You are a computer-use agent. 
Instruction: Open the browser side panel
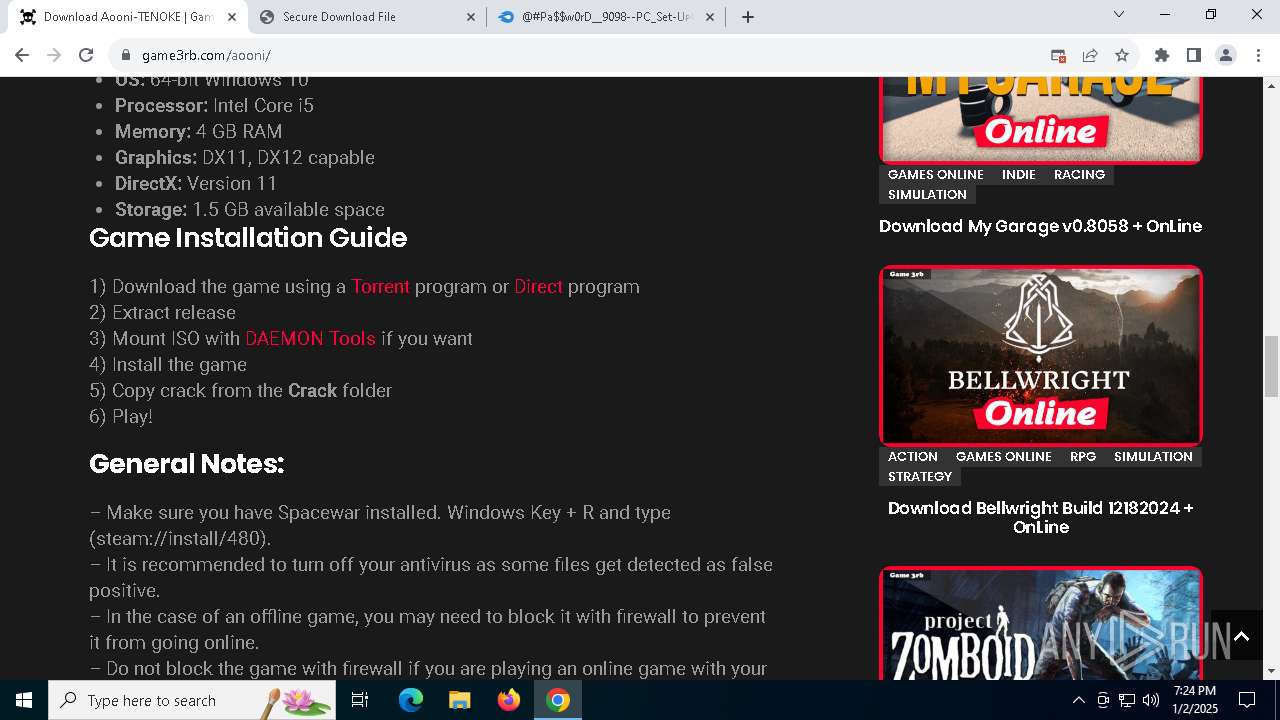(1194, 55)
